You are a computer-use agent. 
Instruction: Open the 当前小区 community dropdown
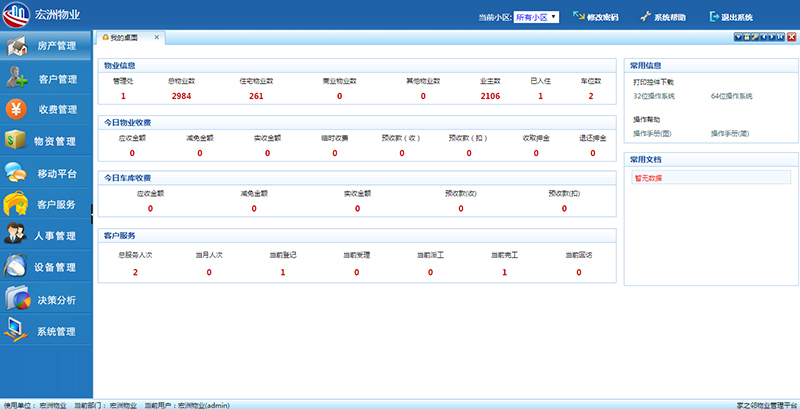click(536, 17)
